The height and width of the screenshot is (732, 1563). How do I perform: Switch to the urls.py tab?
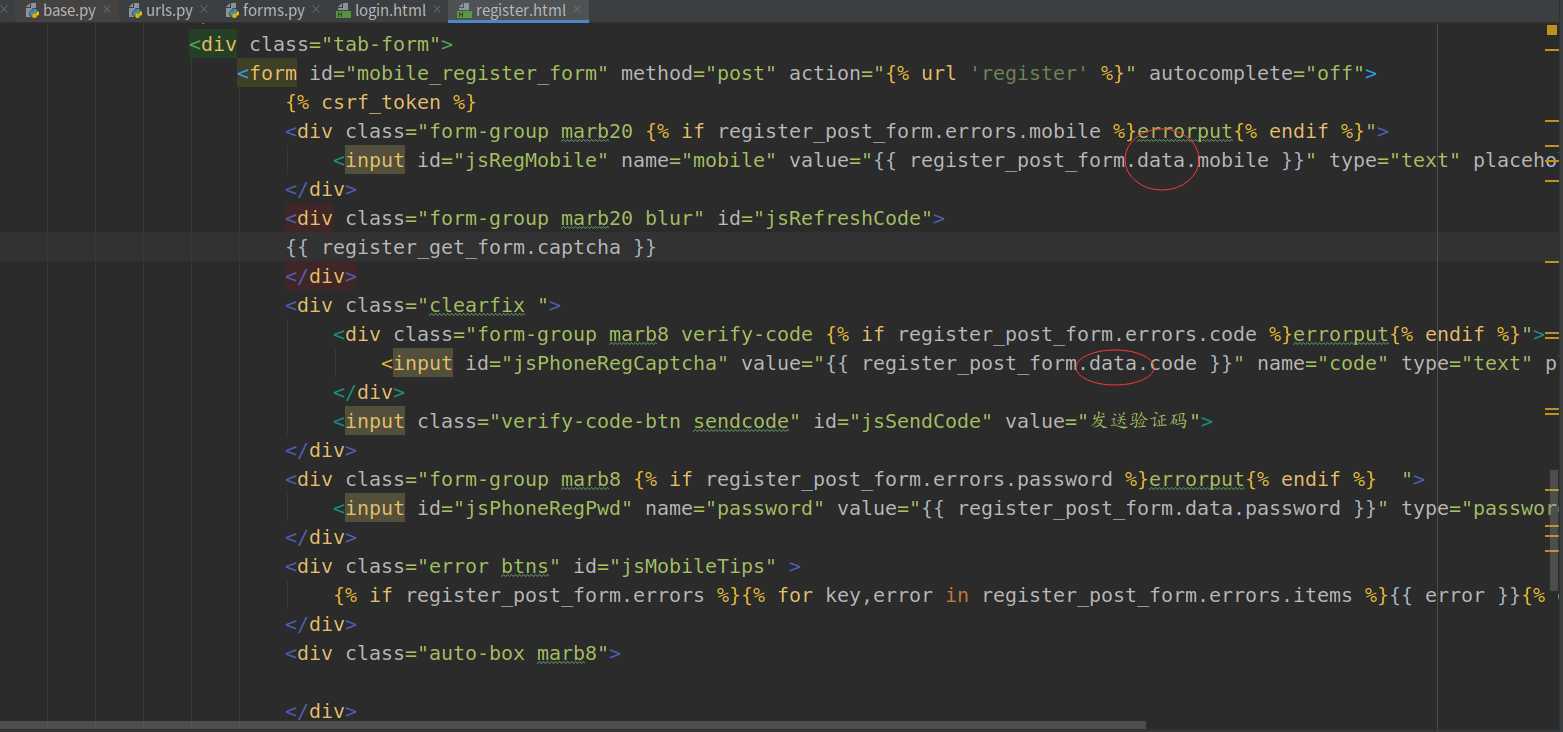coord(169,11)
